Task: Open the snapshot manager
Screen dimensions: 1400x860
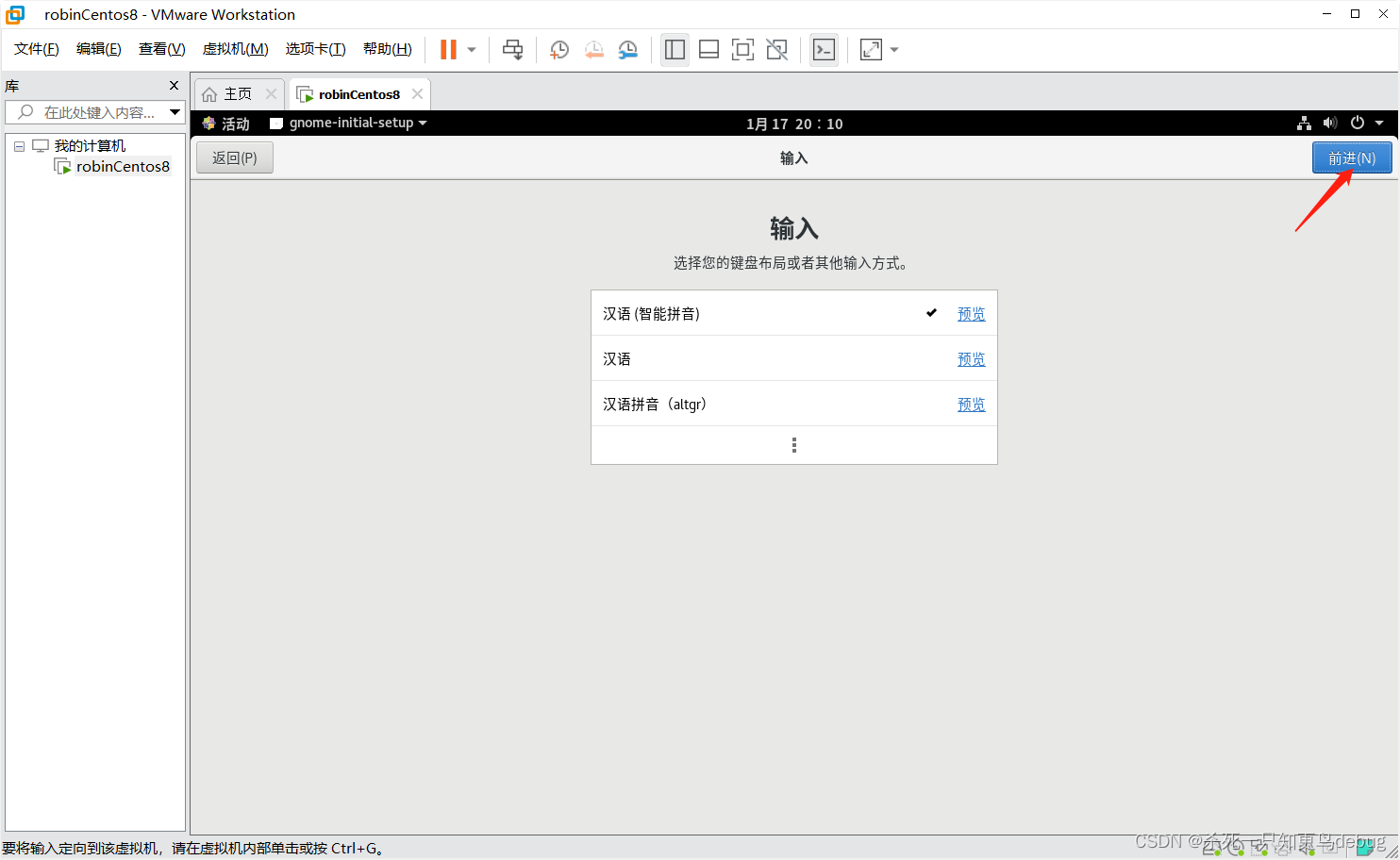Action: (627, 50)
